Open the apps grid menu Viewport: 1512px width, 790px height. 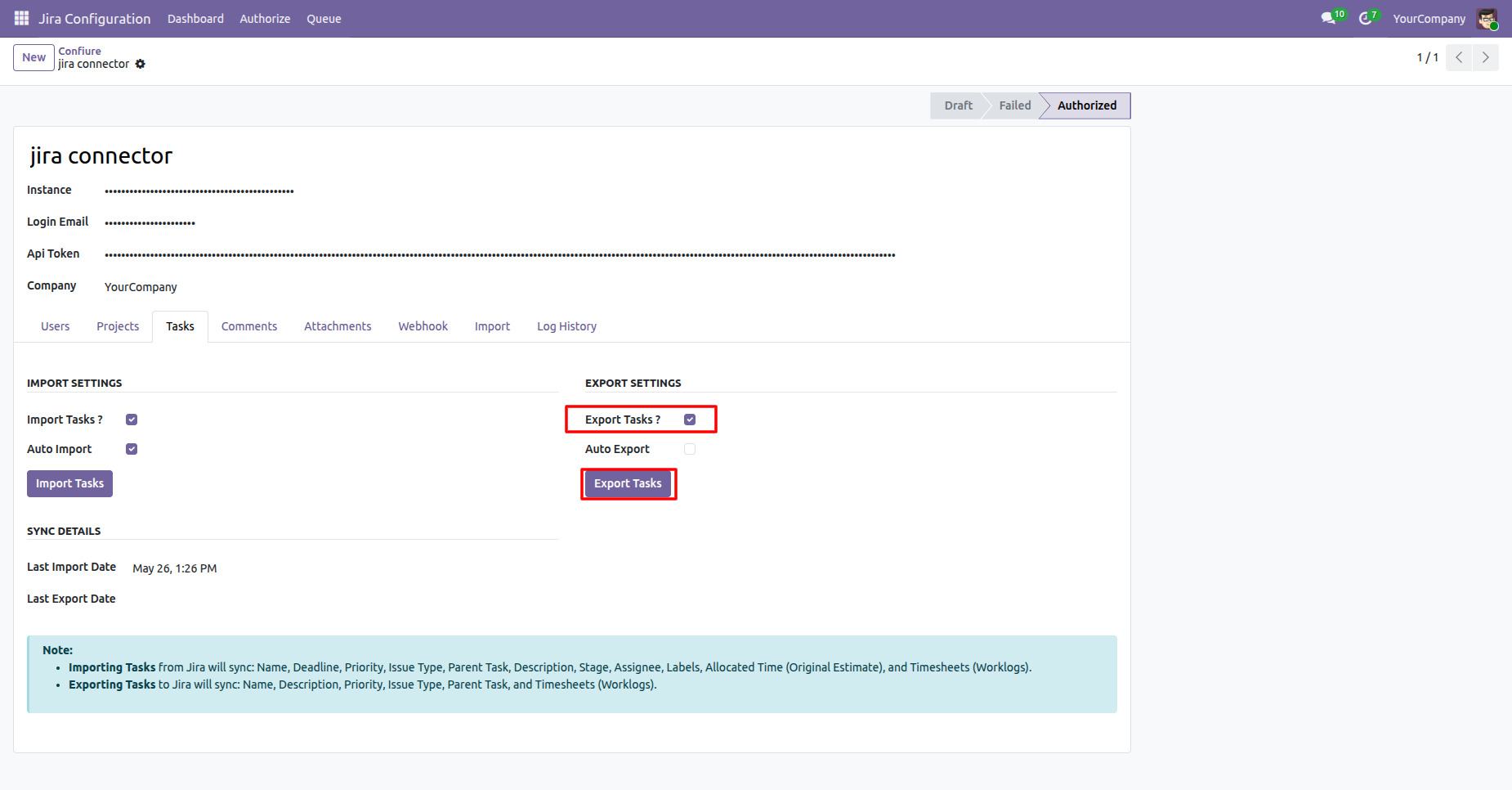tap(22, 18)
